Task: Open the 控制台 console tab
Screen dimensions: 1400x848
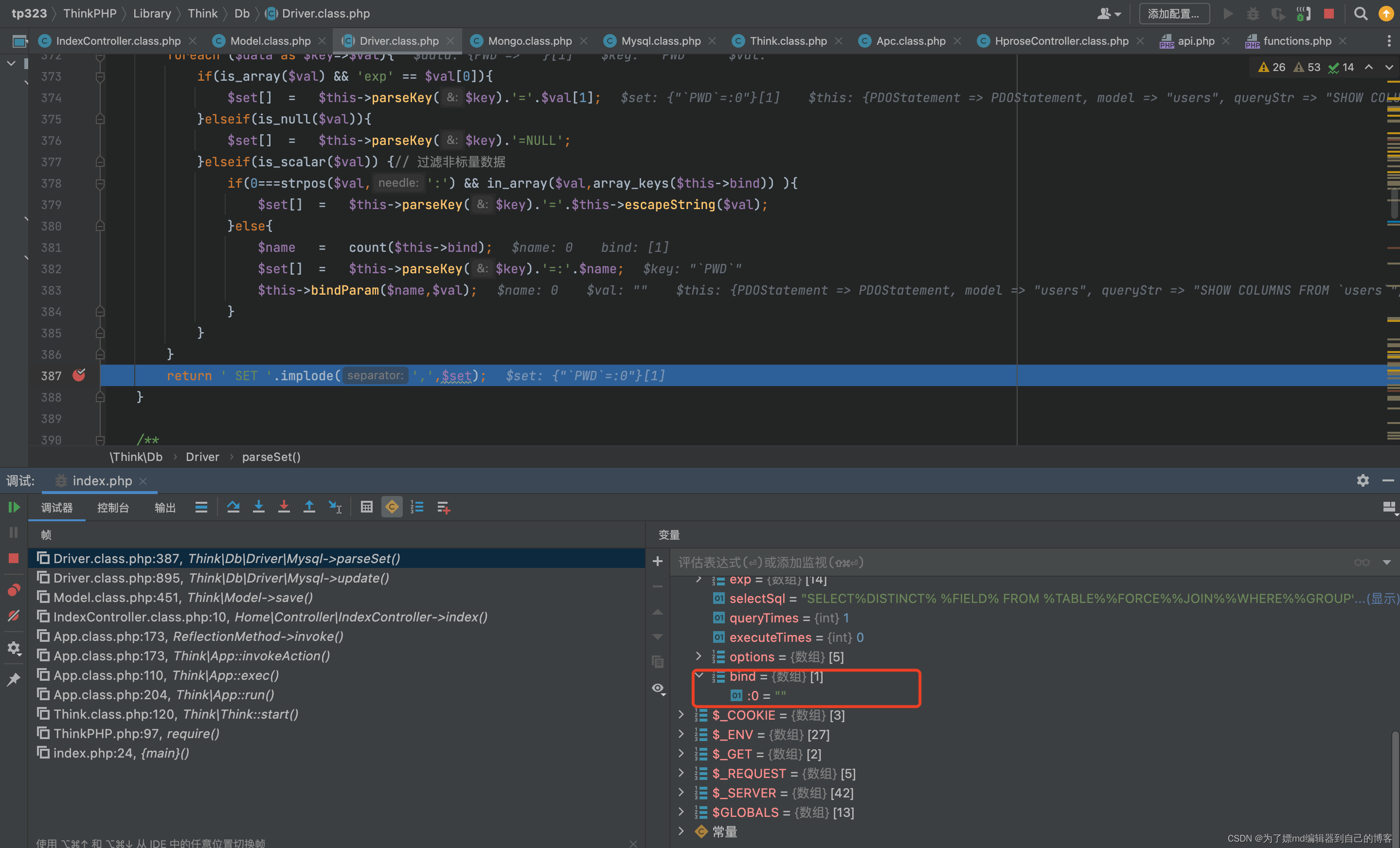Action: [x=112, y=508]
